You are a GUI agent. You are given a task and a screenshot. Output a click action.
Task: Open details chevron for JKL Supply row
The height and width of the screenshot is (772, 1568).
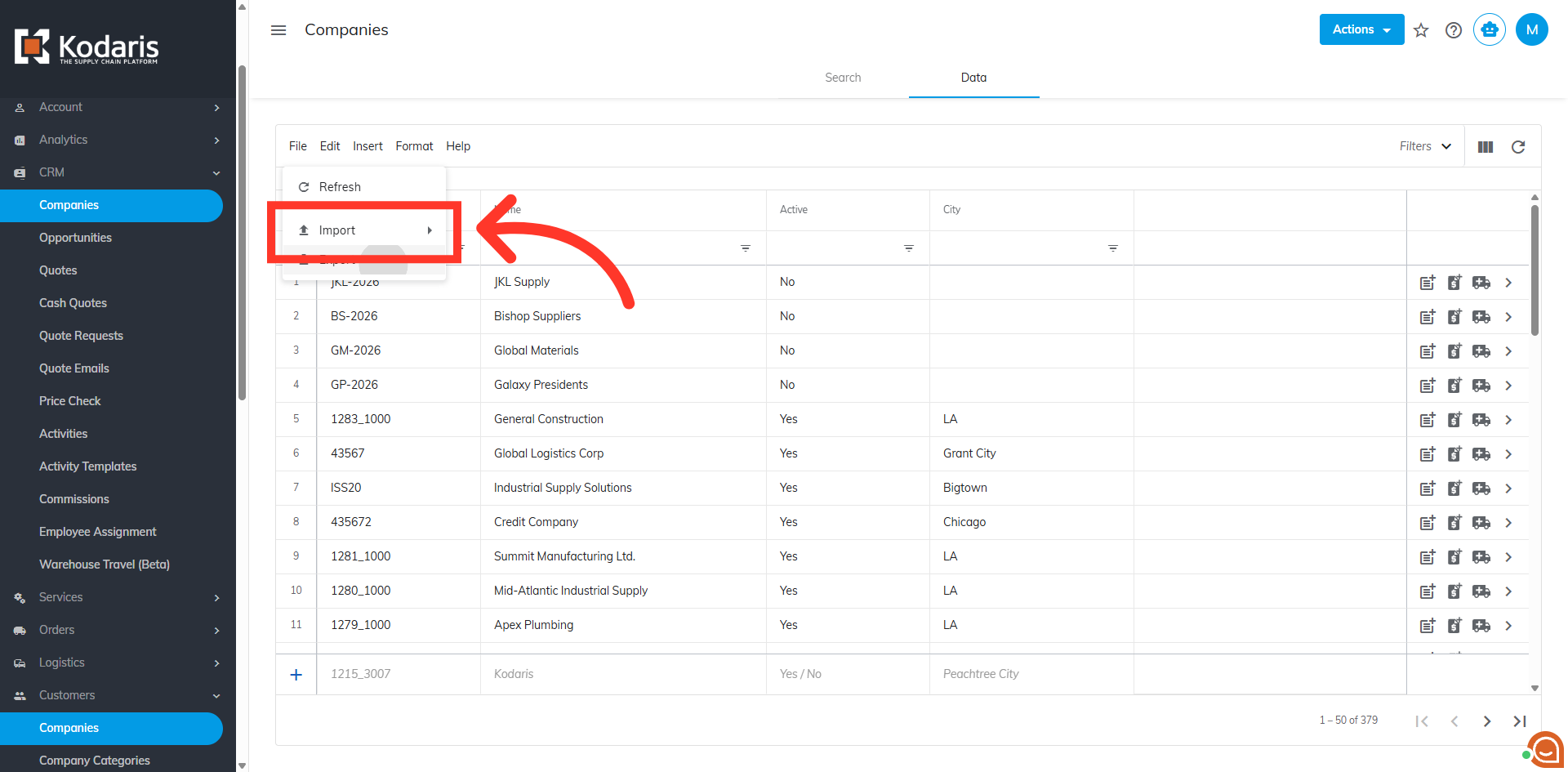[1508, 283]
